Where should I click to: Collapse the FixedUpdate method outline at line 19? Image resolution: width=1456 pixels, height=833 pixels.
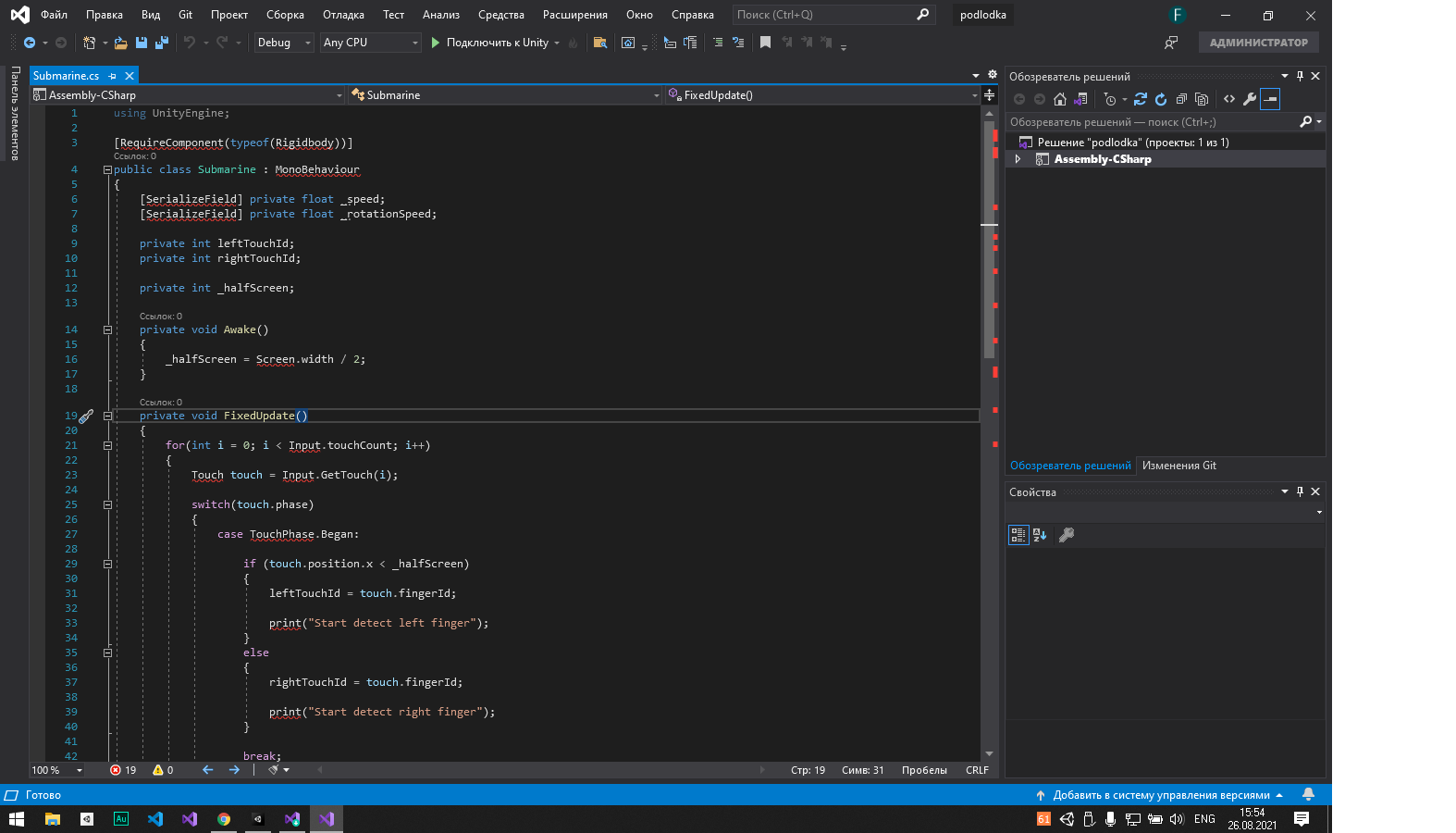point(107,416)
